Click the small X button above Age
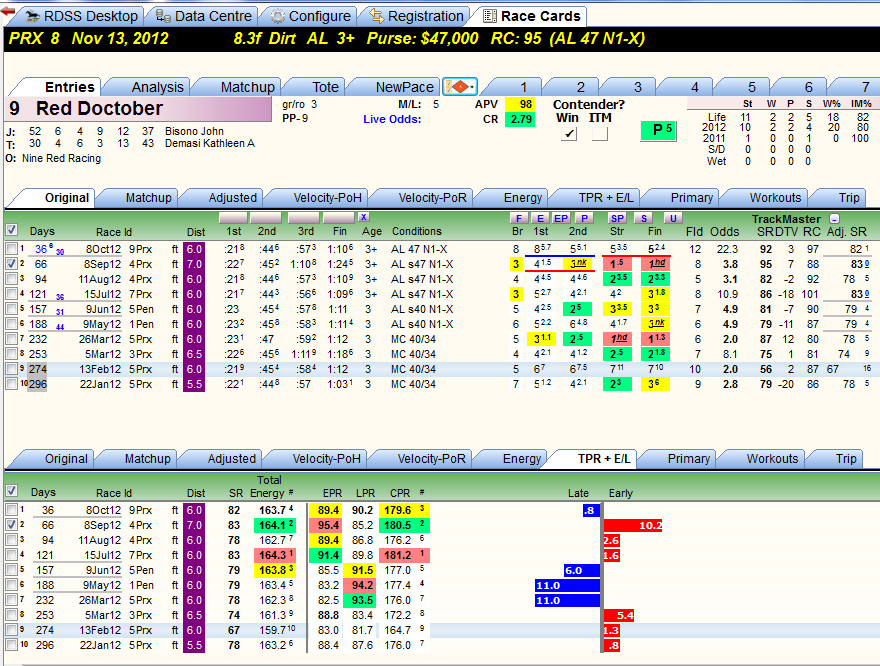Screen dimensions: 880x666 coord(364,217)
